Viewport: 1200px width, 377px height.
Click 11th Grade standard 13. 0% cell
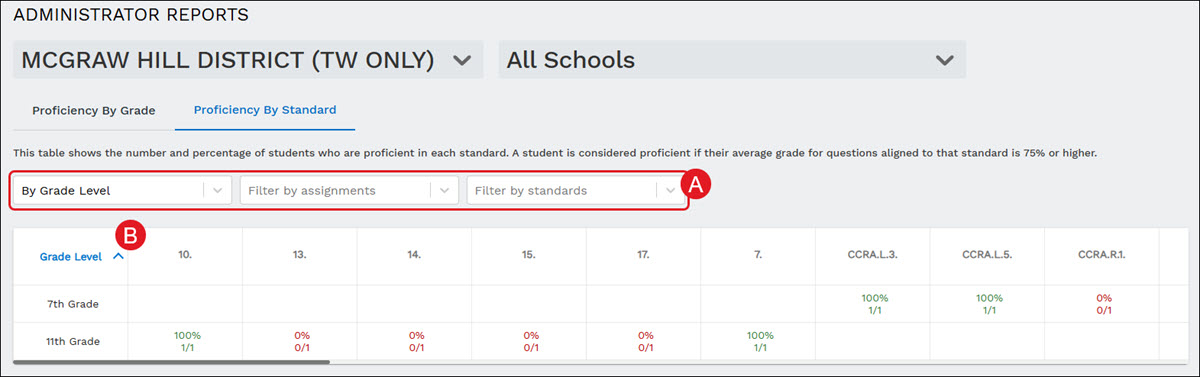coord(299,341)
